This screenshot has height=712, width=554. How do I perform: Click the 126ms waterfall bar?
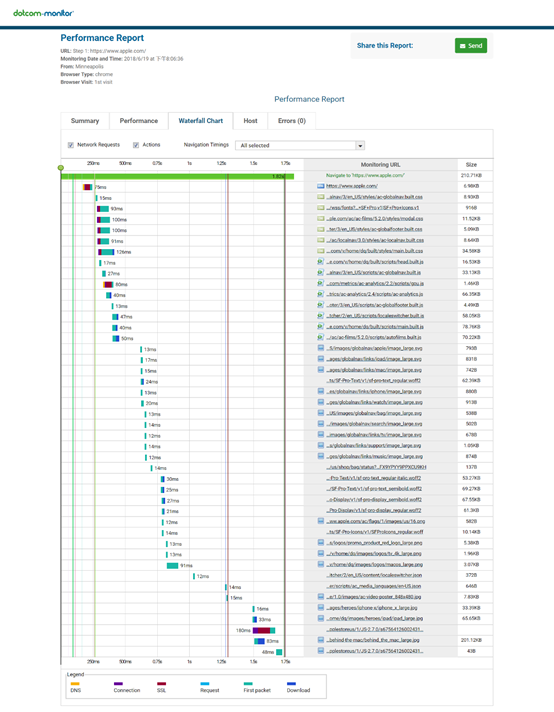pos(106,252)
